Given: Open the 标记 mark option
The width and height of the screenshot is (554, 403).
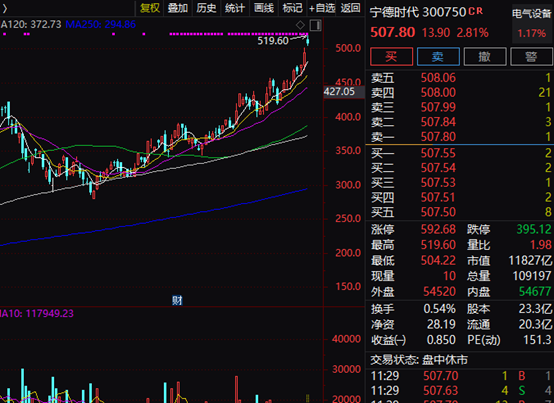Looking at the screenshot, I should 292,8.
